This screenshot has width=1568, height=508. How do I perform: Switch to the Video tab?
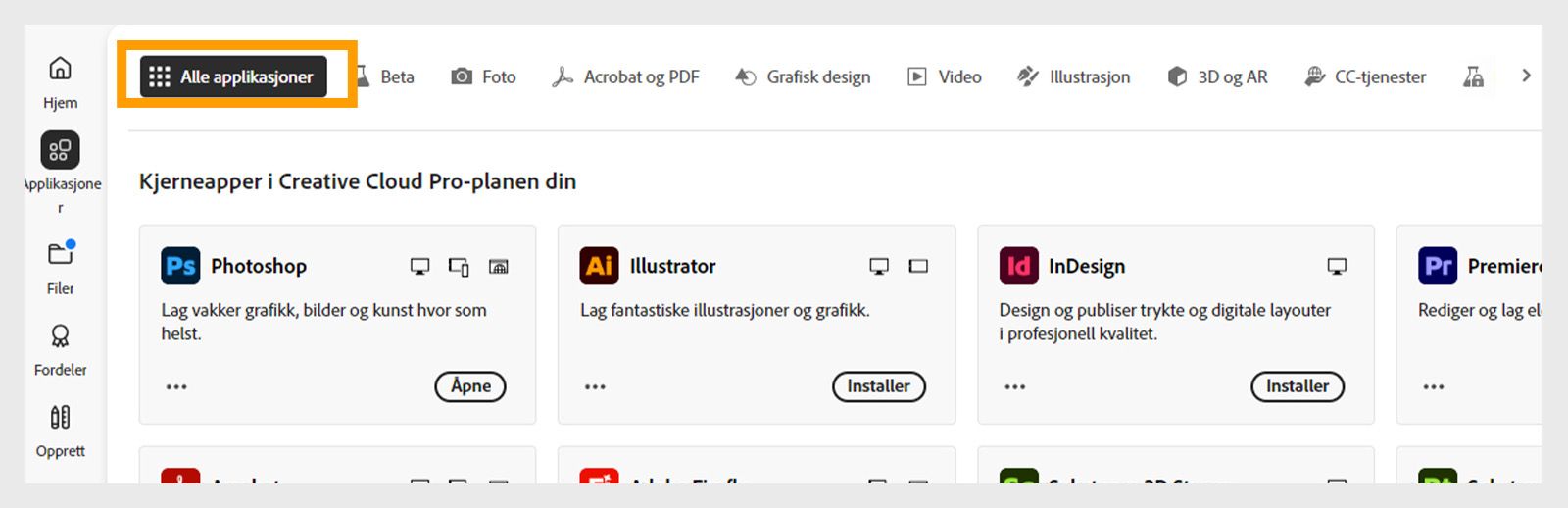(945, 76)
